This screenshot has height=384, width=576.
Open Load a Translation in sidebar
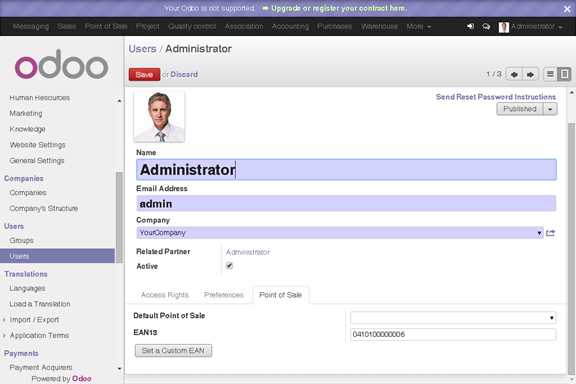tap(40, 304)
